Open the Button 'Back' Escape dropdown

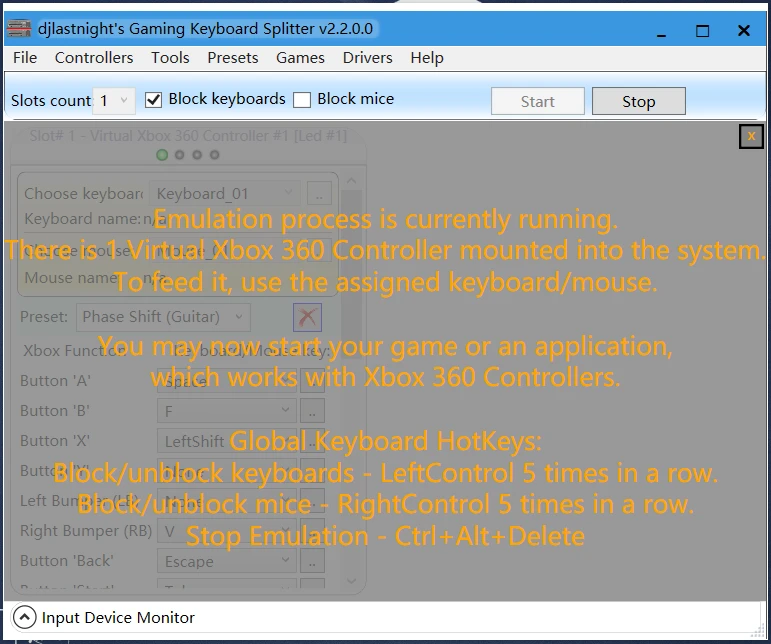227,561
